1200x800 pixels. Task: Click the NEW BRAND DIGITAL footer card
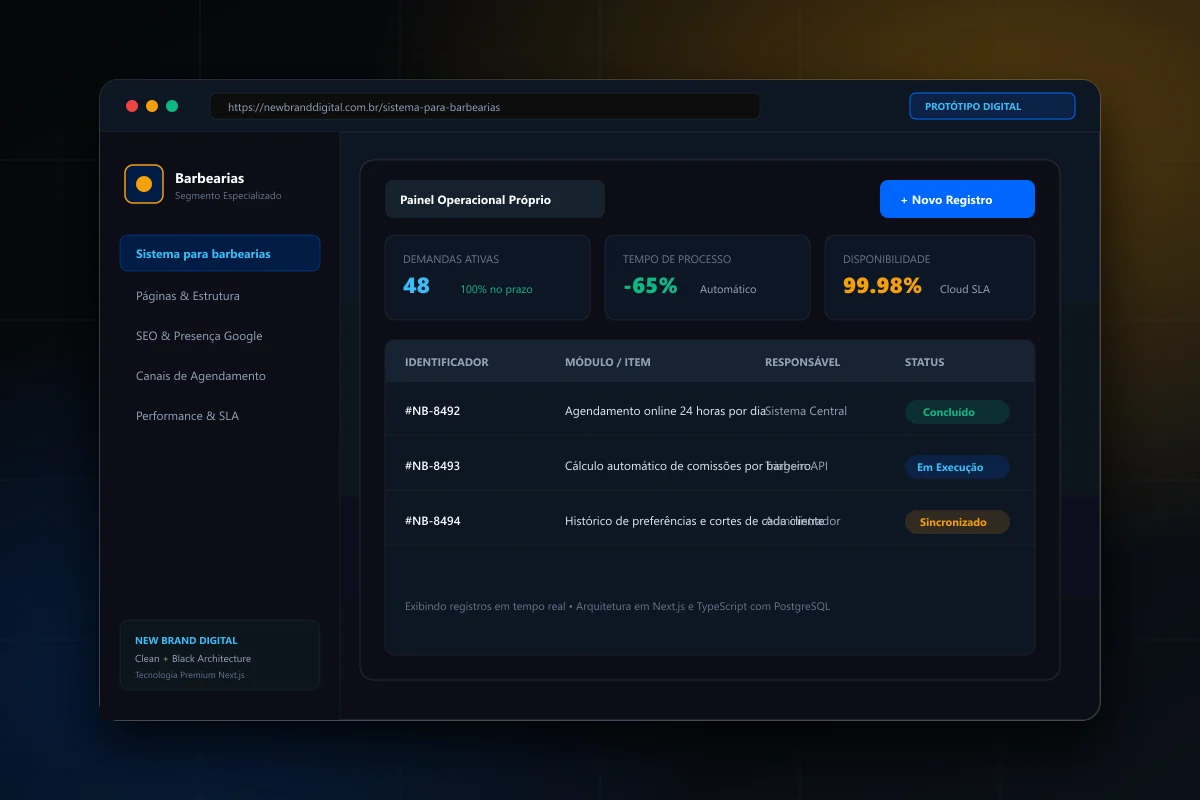pyautogui.click(x=220, y=655)
